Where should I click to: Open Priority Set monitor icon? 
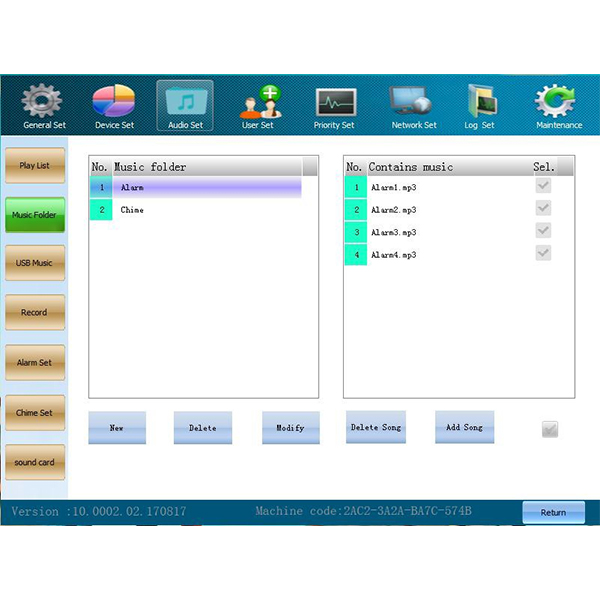334,103
